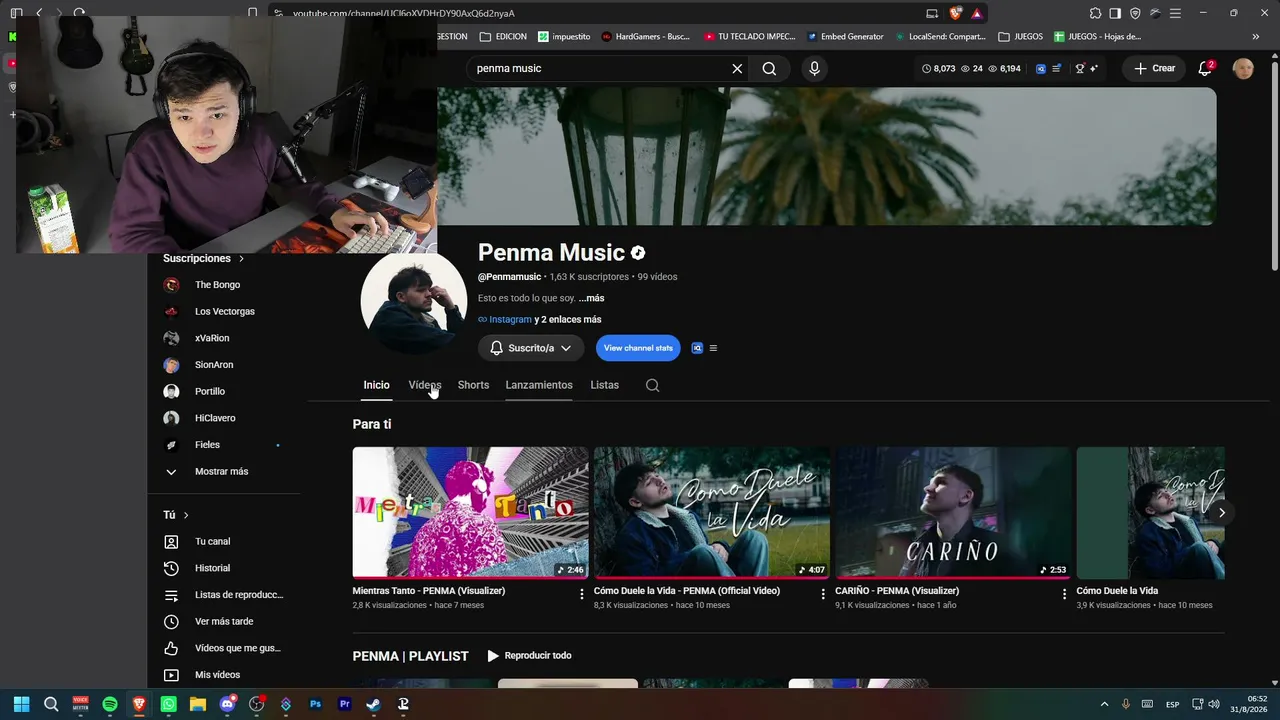The height and width of the screenshot is (720, 1280).
Task: Click the Brave Rewards triangle icon
Action: coord(977,13)
